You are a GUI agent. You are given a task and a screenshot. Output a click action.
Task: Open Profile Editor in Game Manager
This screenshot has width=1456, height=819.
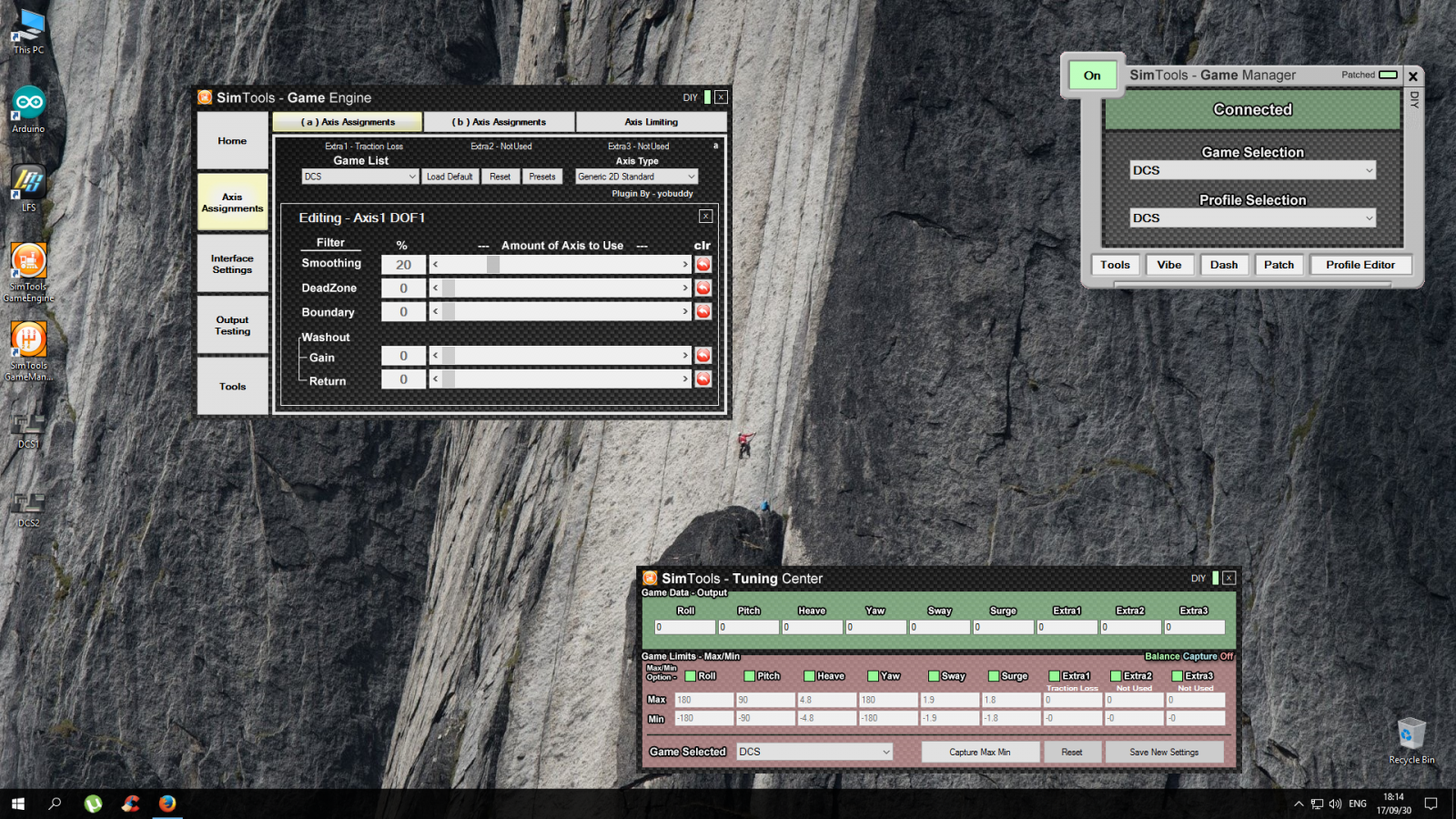click(1360, 265)
